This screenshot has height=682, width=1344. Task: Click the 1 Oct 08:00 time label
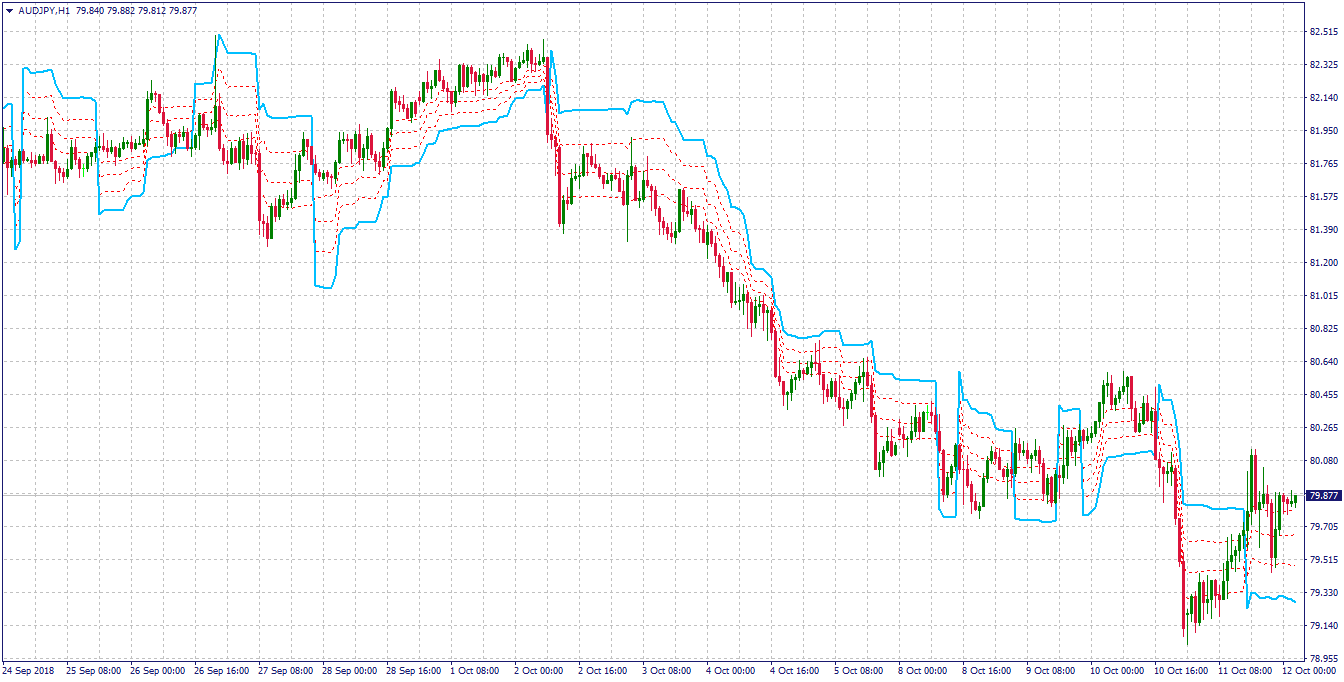[475, 672]
